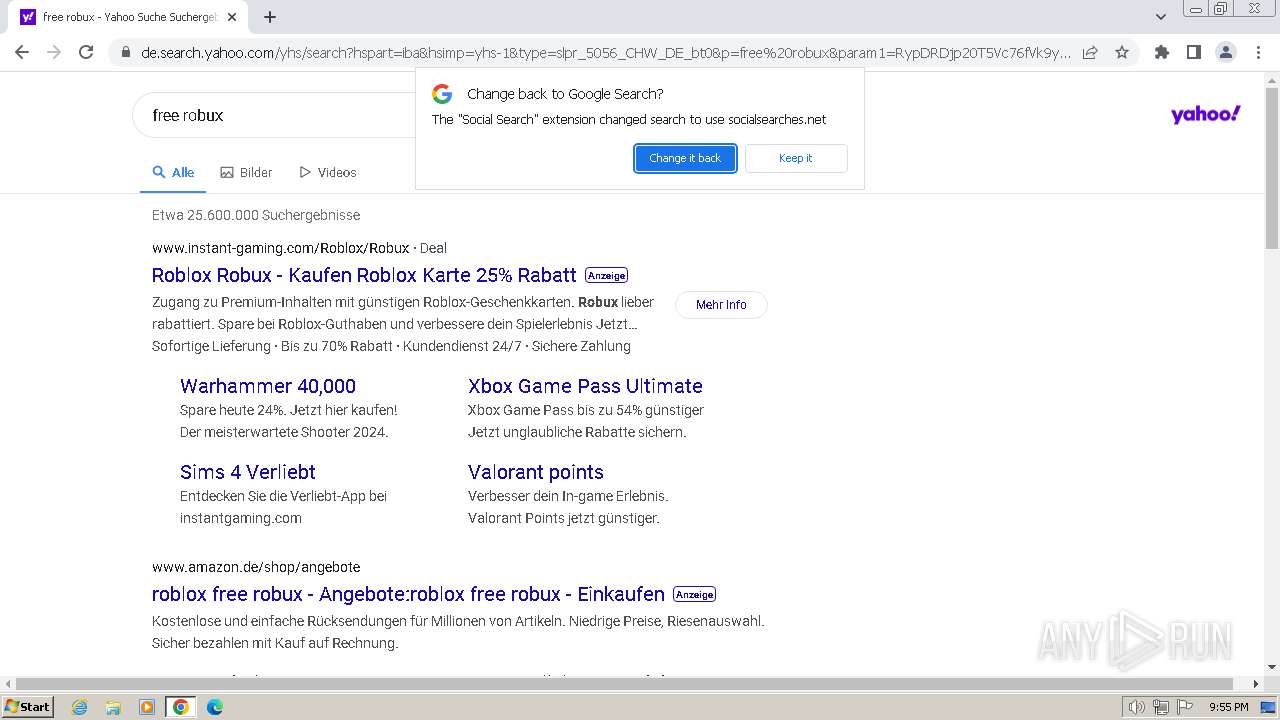Screen dimensions: 1280x720
Task: Open the Extensions puzzle icon
Action: point(1161,52)
